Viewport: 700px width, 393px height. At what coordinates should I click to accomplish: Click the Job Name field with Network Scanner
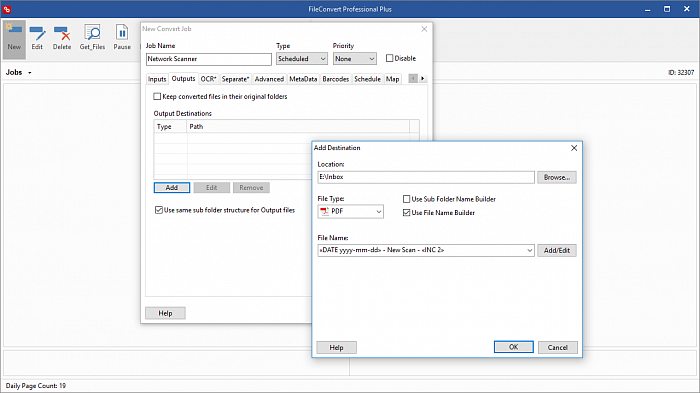point(208,59)
